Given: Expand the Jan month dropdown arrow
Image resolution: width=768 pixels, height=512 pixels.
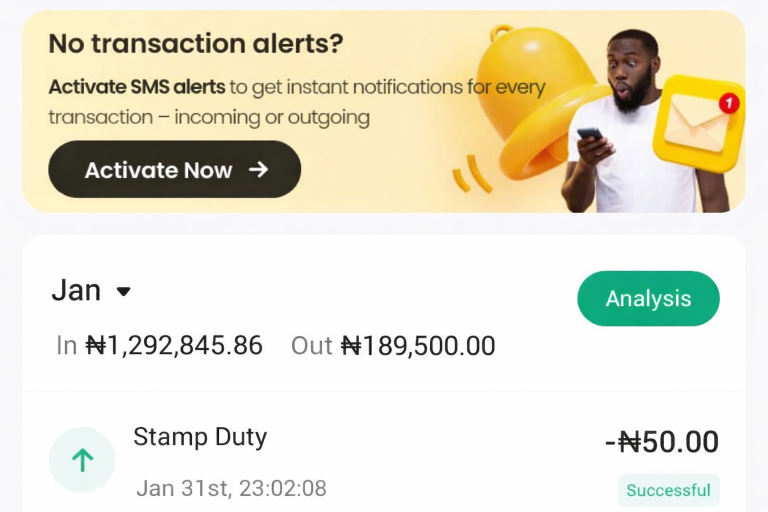Looking at the screenshot, I should [x=124, y=292].
